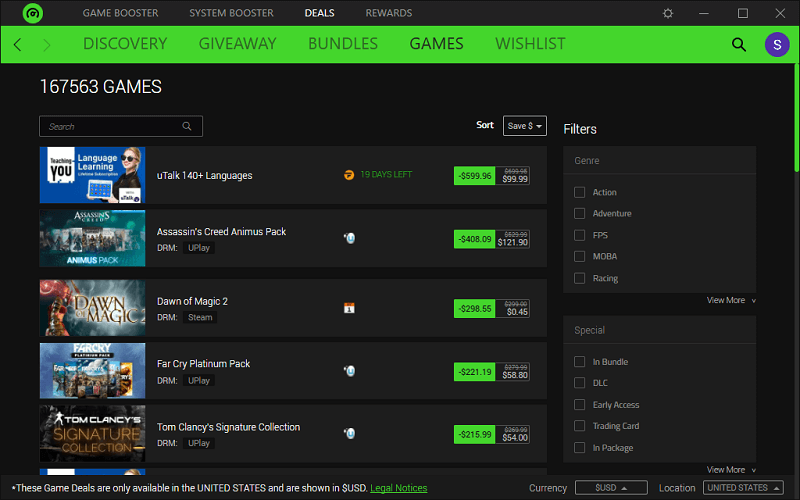Screen dimensions: 800x500
Task: Open the purple S profile avatar
Action: 777,44
